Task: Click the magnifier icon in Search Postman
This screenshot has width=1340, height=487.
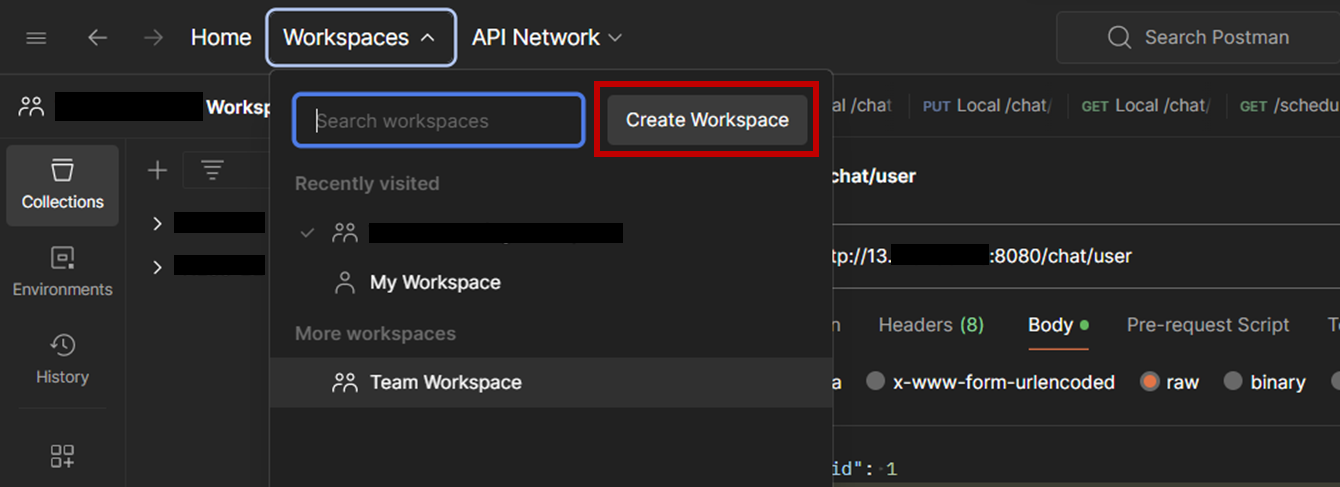Action: pos(1119,38)
